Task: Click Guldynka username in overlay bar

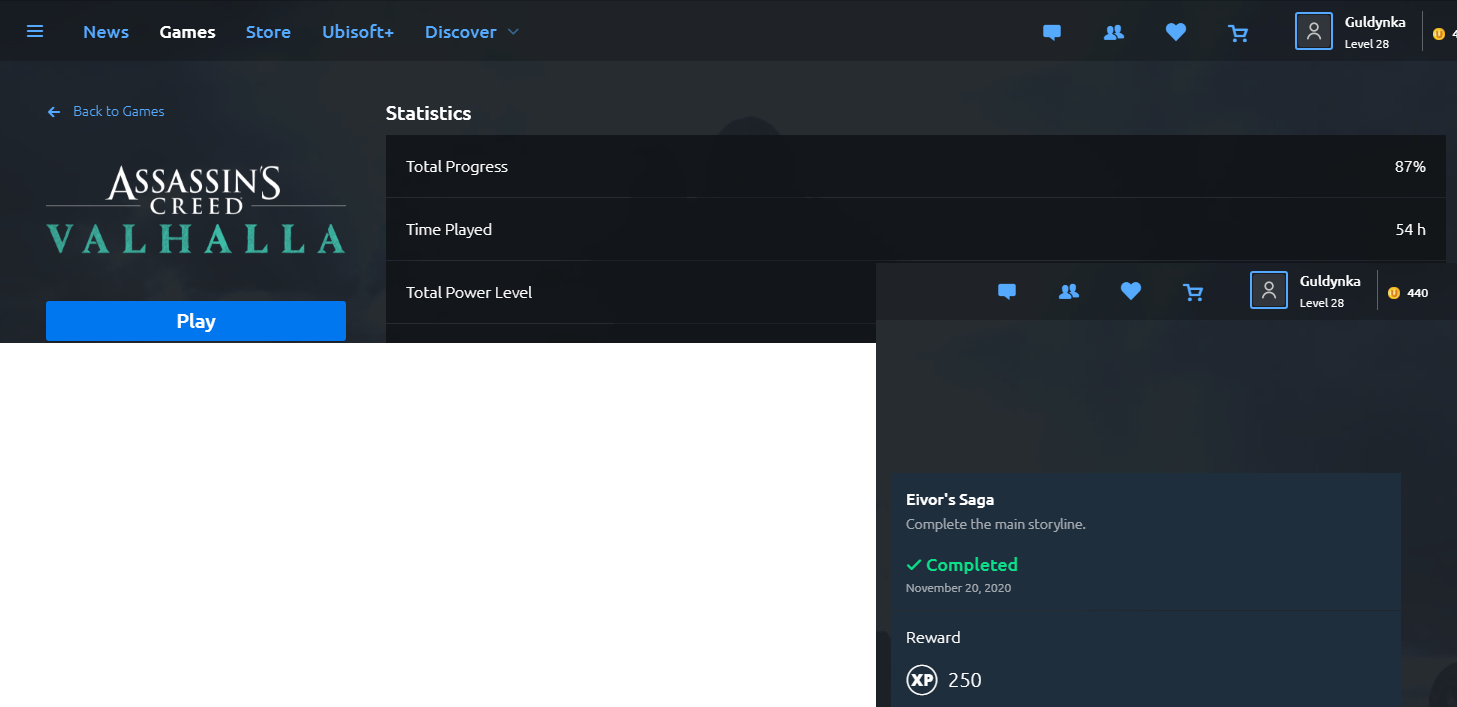Action: pos(1330,281)
